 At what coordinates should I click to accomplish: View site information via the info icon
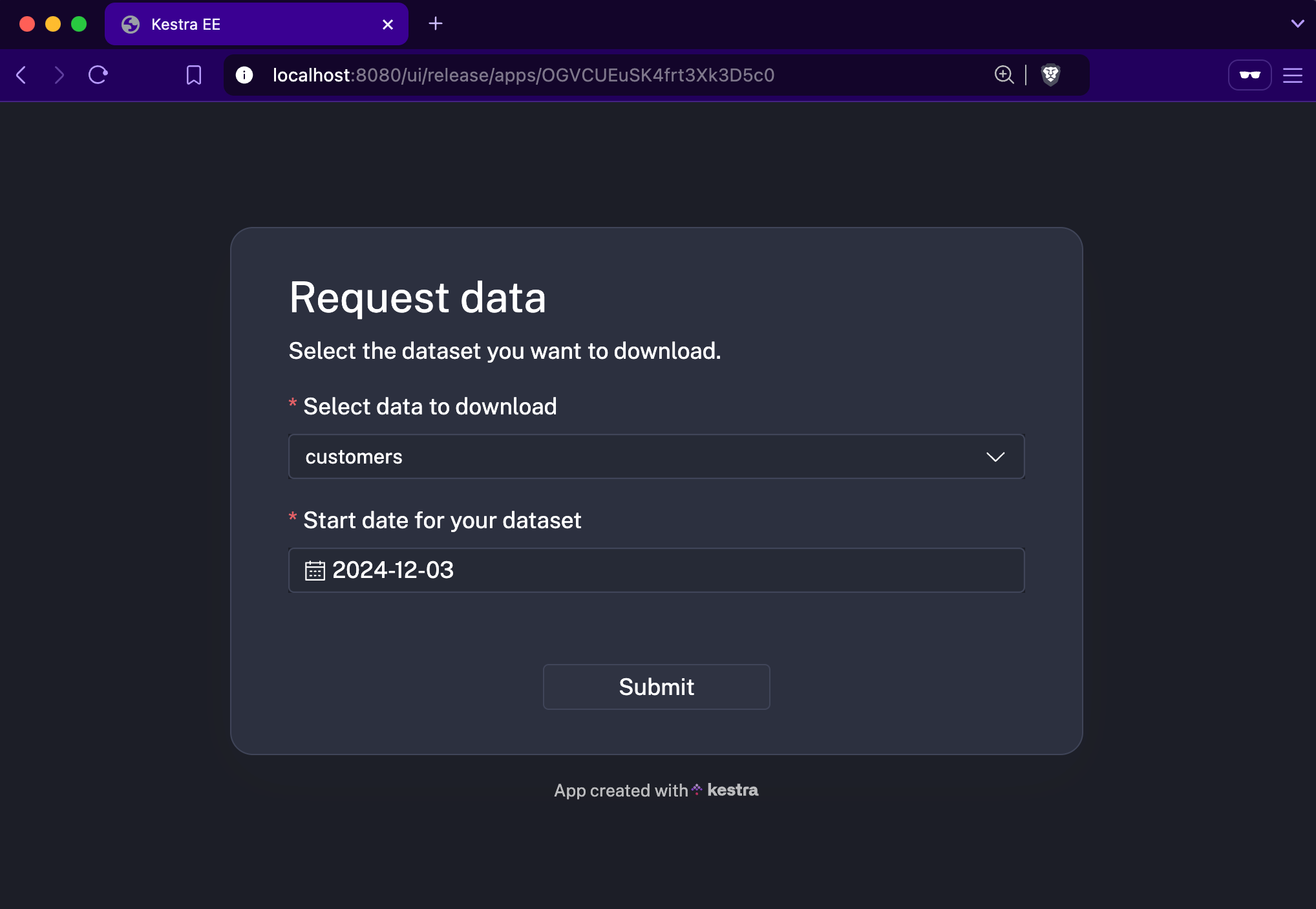pos(244,75)
